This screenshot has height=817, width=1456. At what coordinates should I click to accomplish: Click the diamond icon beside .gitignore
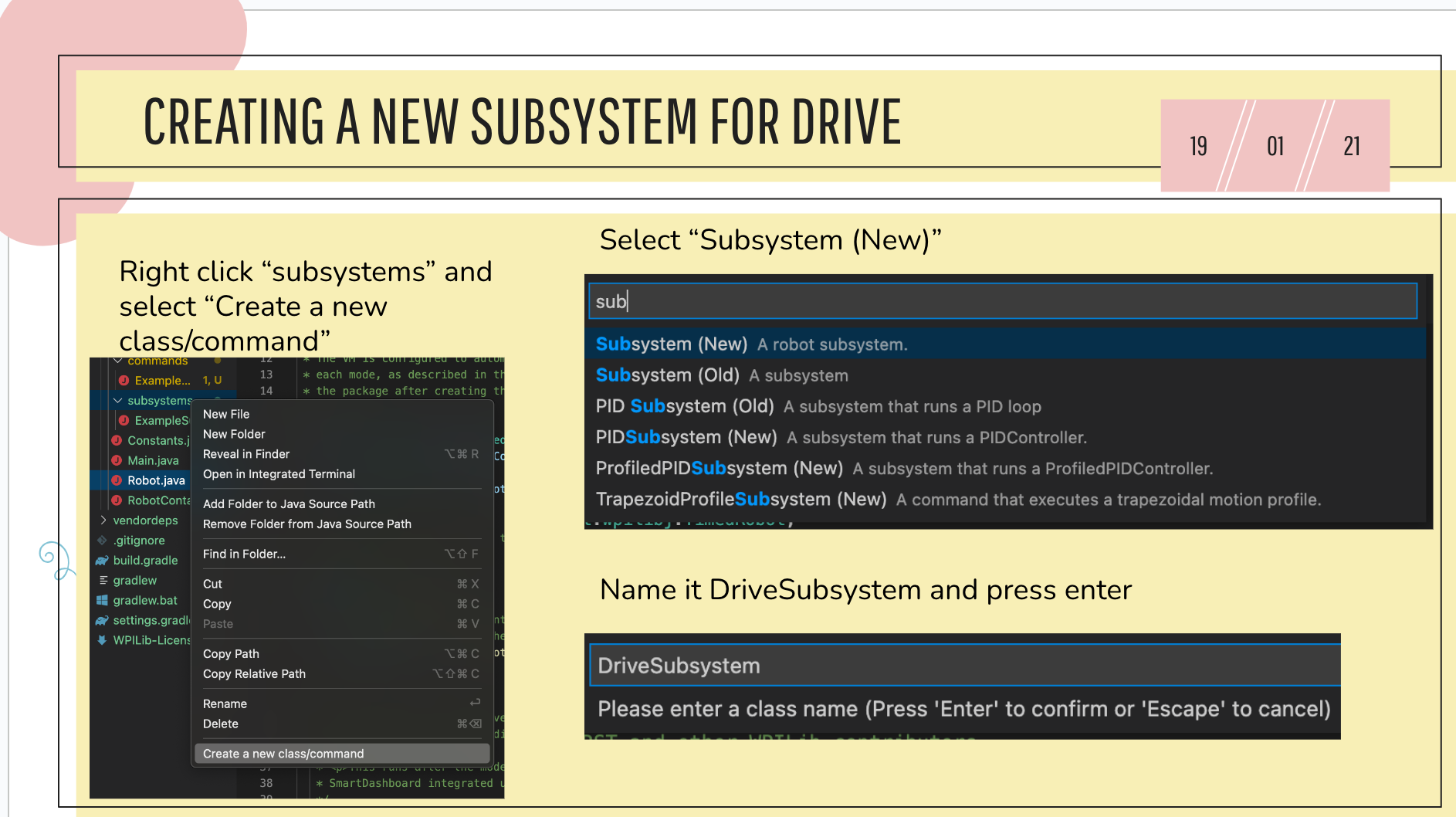point(101,541)
